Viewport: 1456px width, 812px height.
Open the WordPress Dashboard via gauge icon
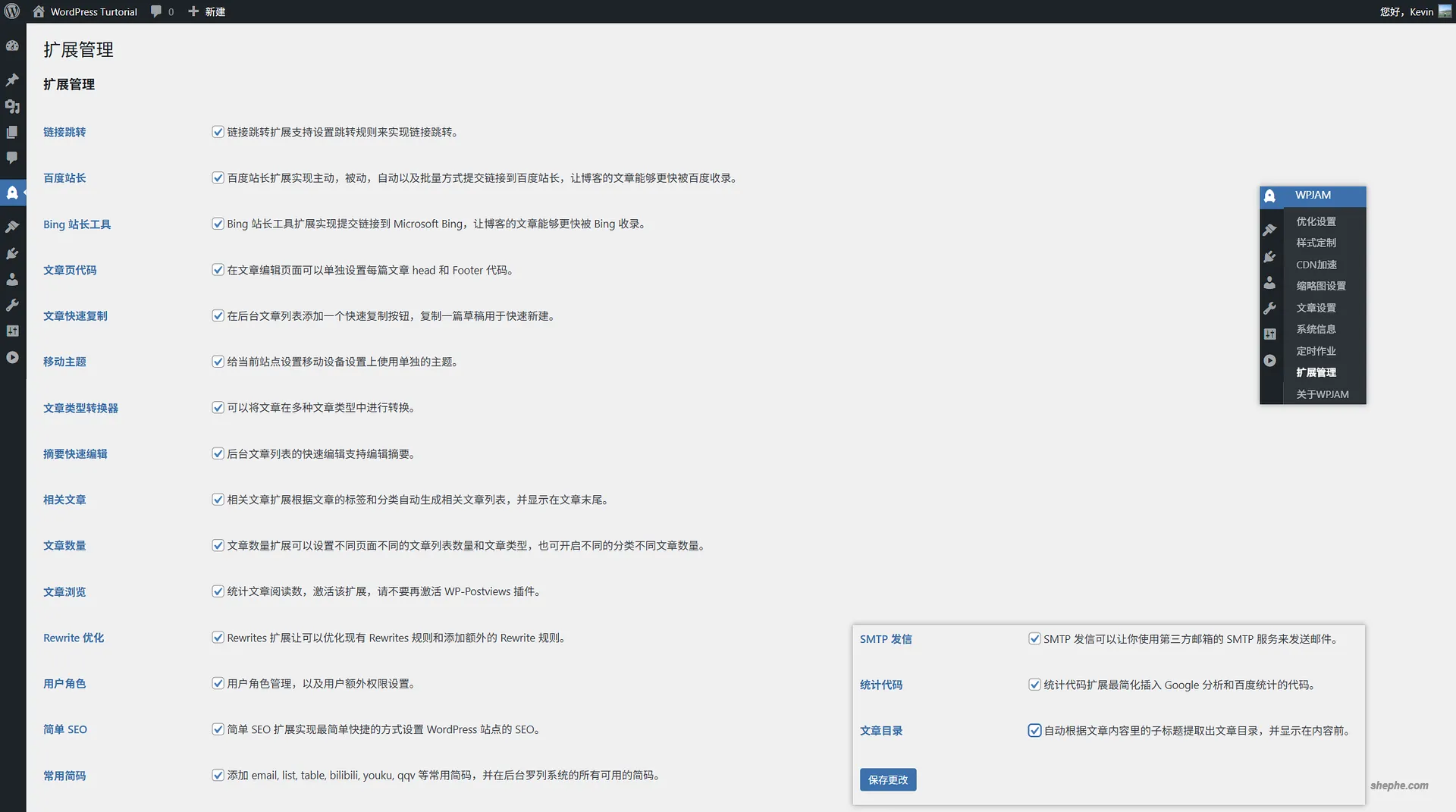coord(12,45)
